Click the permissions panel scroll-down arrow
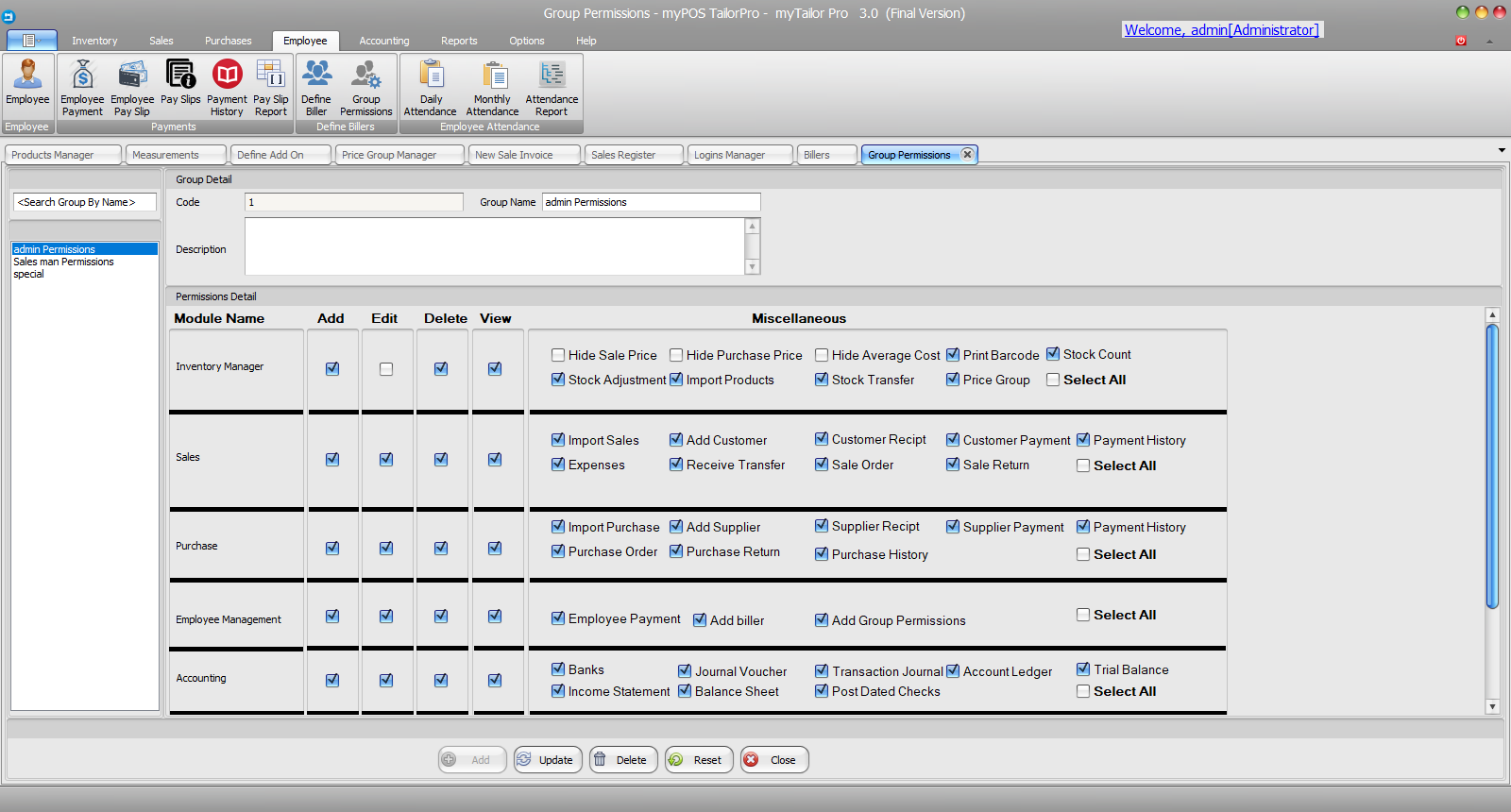The height and width of the screenshot is (812, 1511). (x=1492, y=706)
